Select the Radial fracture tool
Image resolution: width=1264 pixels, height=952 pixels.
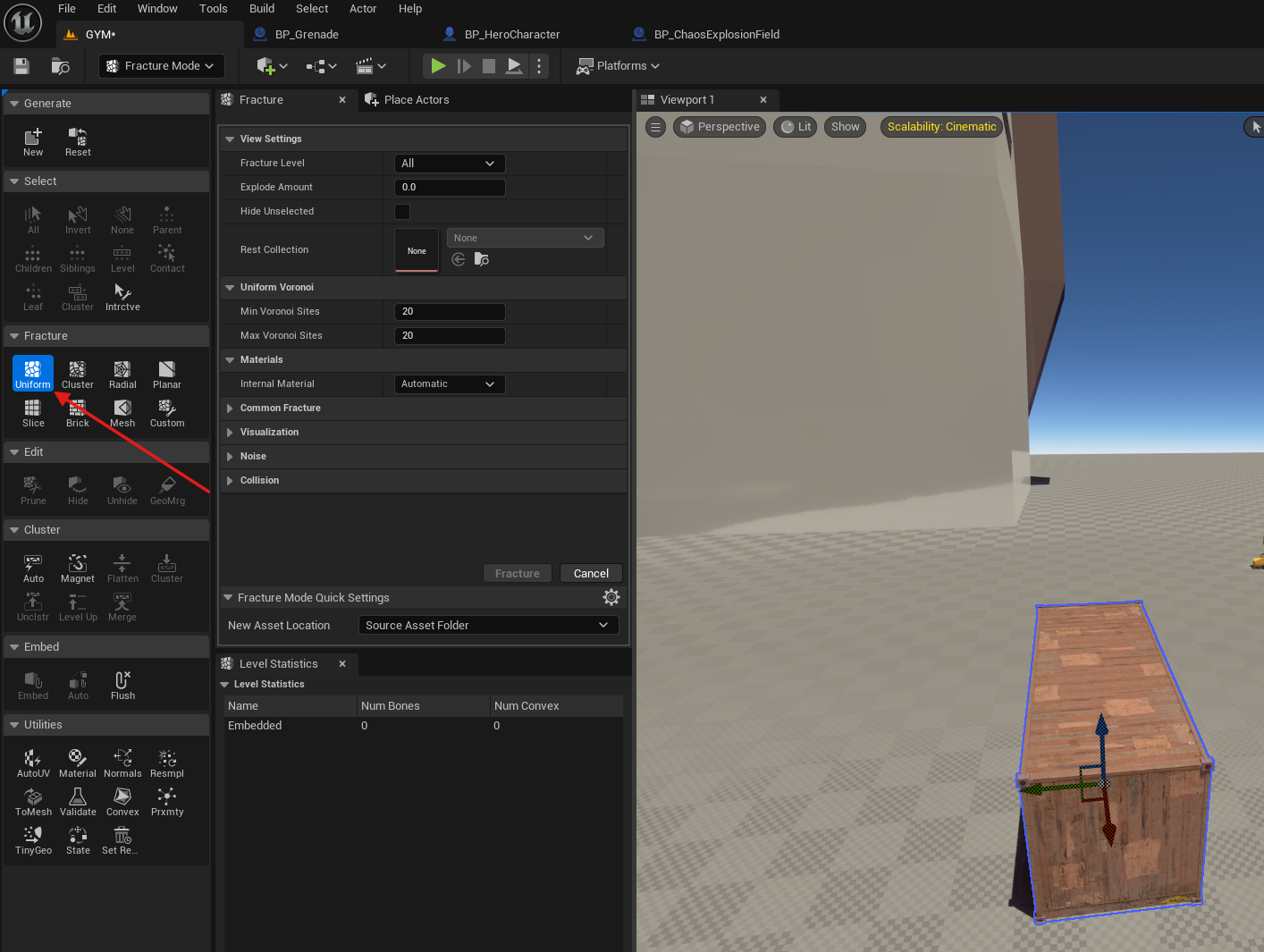tap(122, 374)
